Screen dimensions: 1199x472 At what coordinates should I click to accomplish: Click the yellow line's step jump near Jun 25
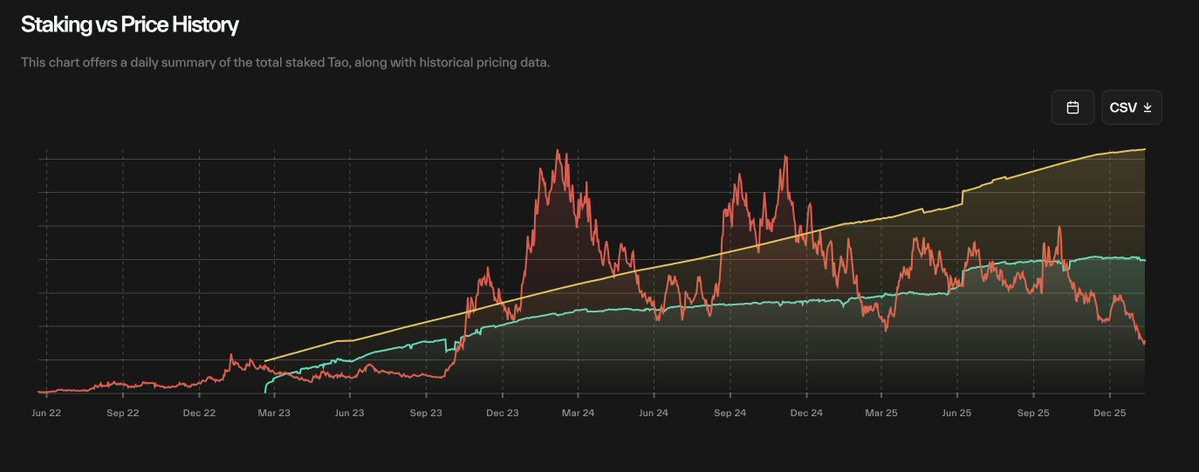pos(963,198)
